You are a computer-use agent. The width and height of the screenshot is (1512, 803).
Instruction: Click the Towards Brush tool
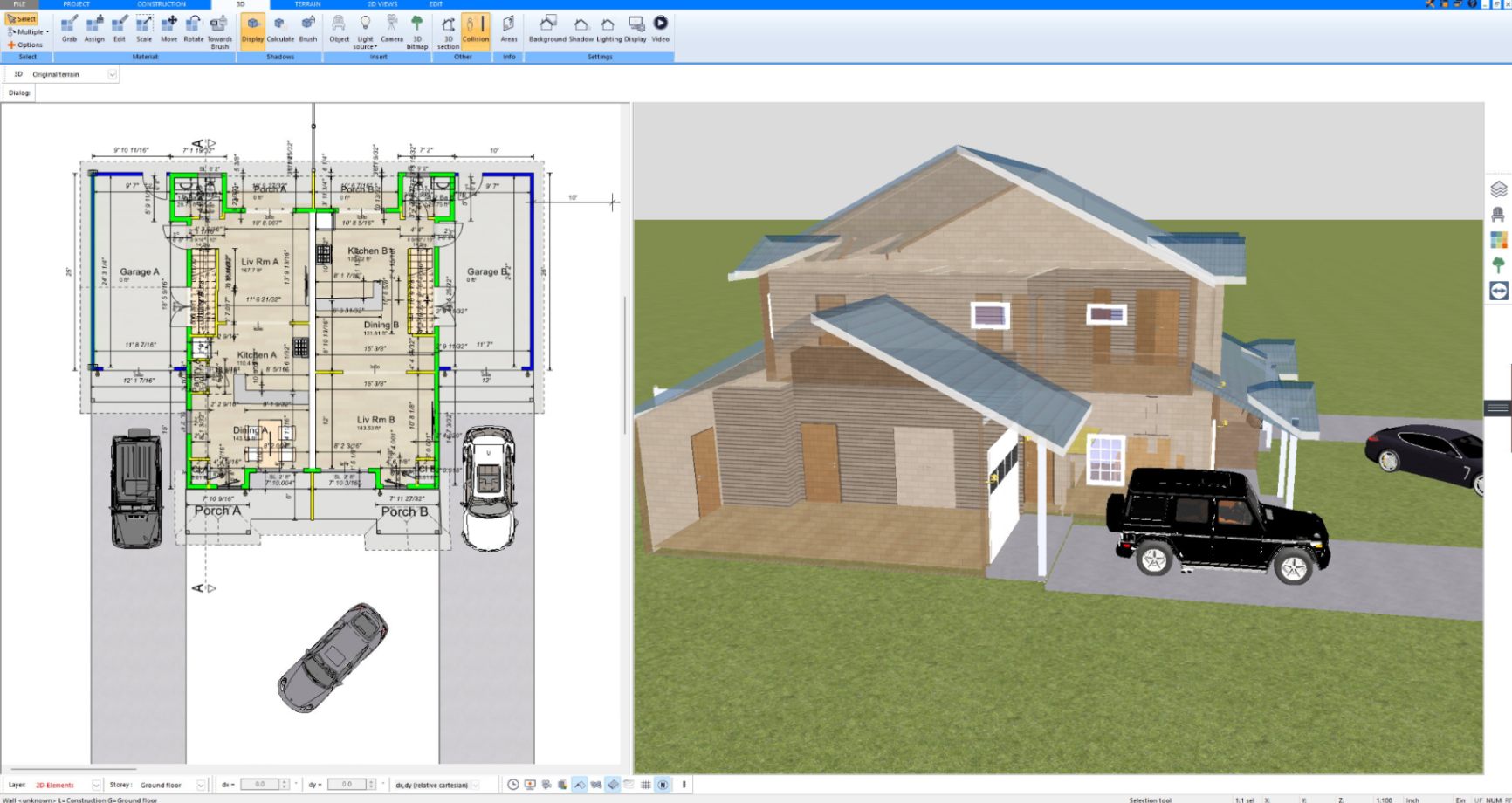pos(219,31)
